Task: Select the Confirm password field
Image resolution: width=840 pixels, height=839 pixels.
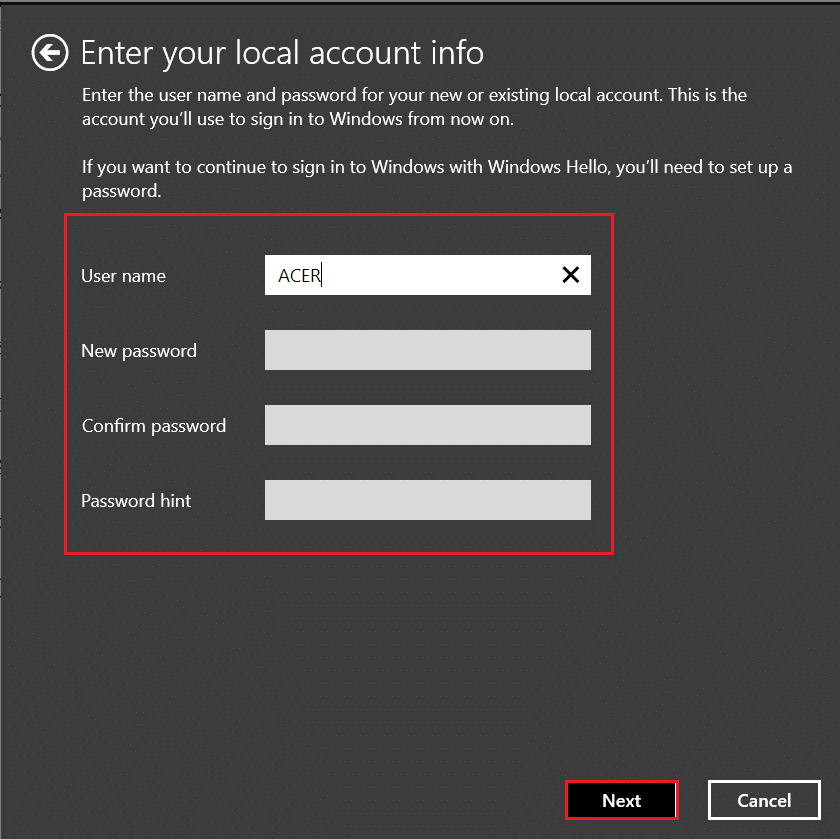Action: [x=427, y=425]
